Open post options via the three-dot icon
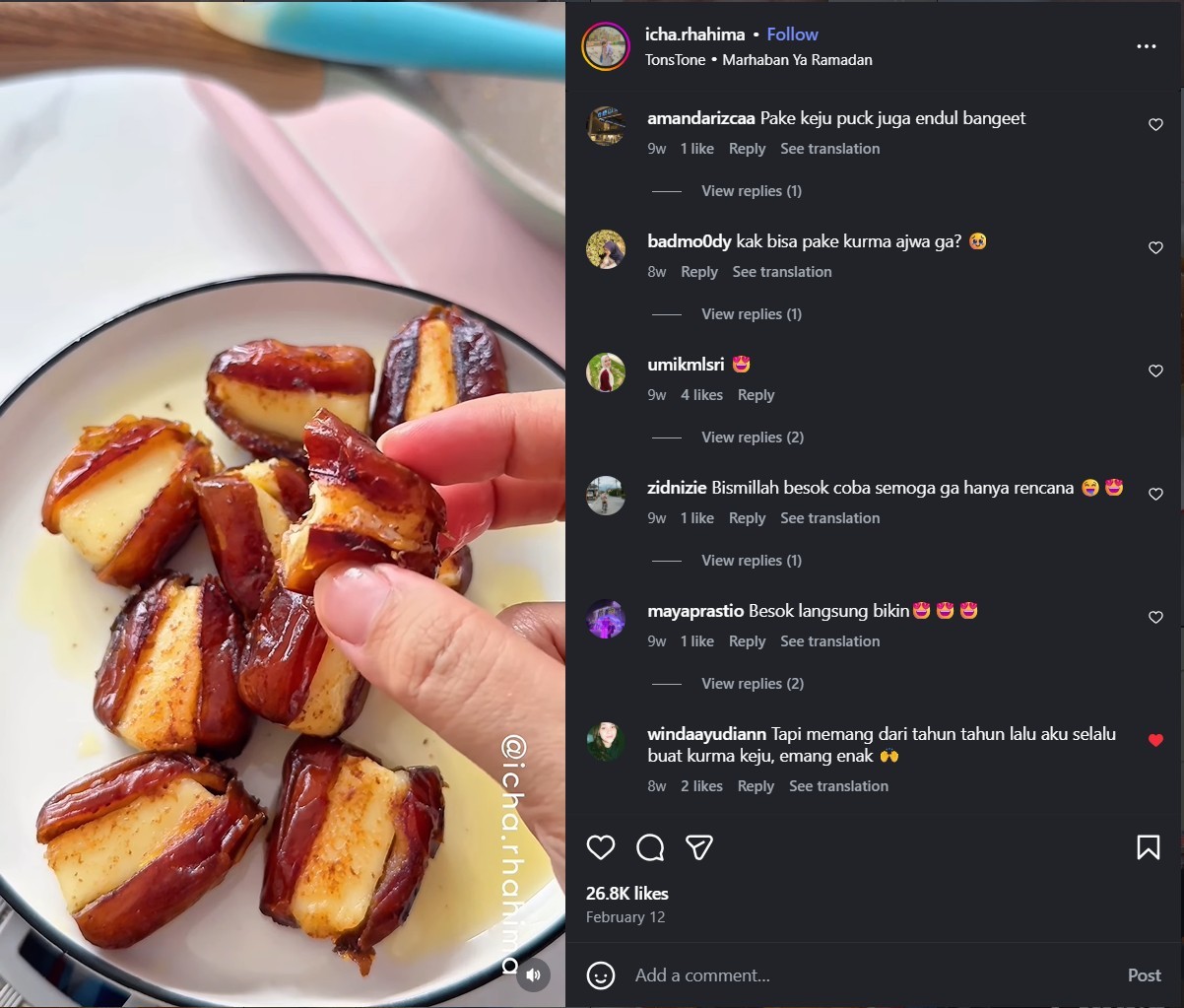Image resolution: width=1184 pixels, height=1008 pixels. point(1146,45)
